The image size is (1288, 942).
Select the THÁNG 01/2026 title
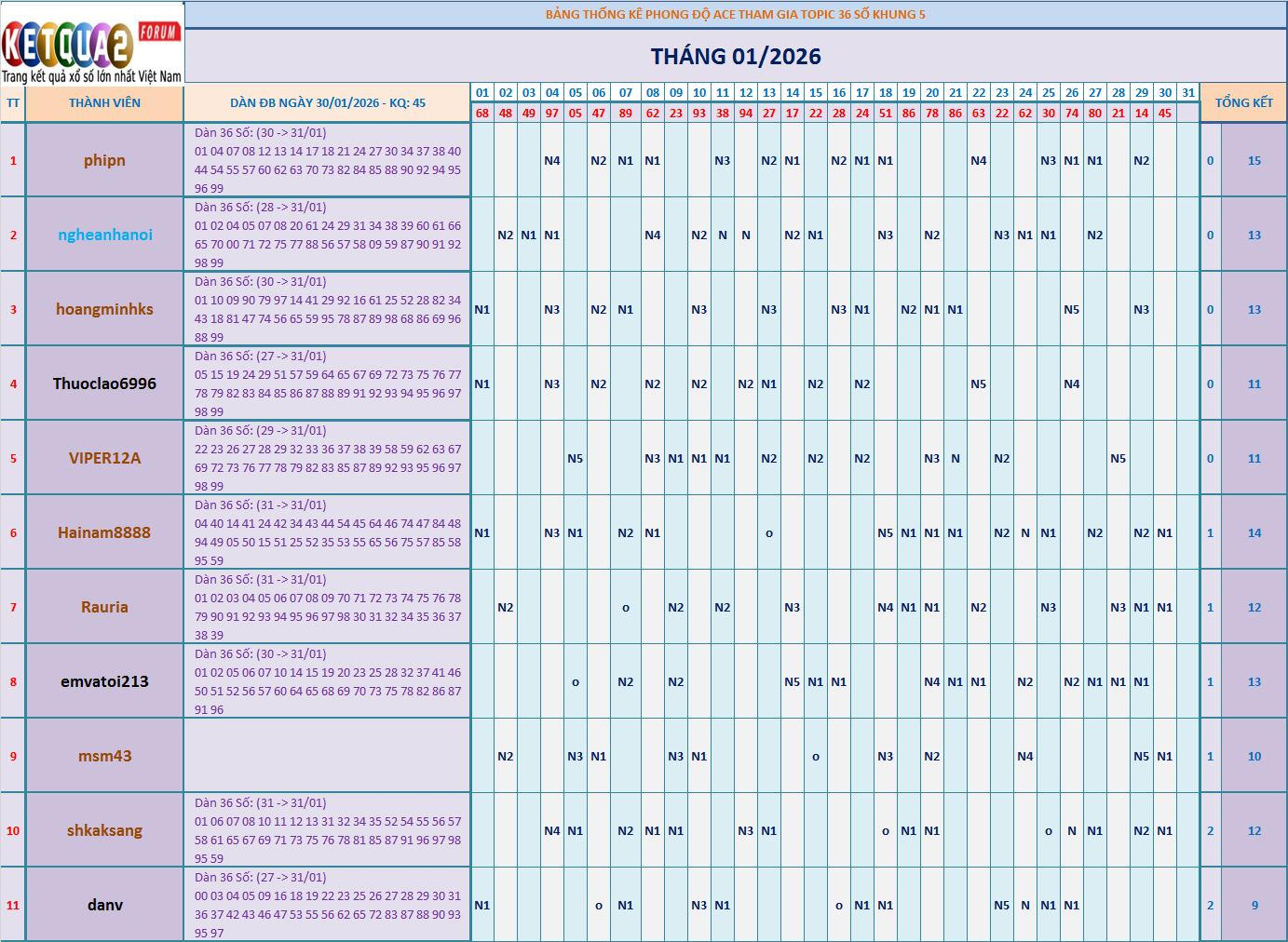coord(736,57)
